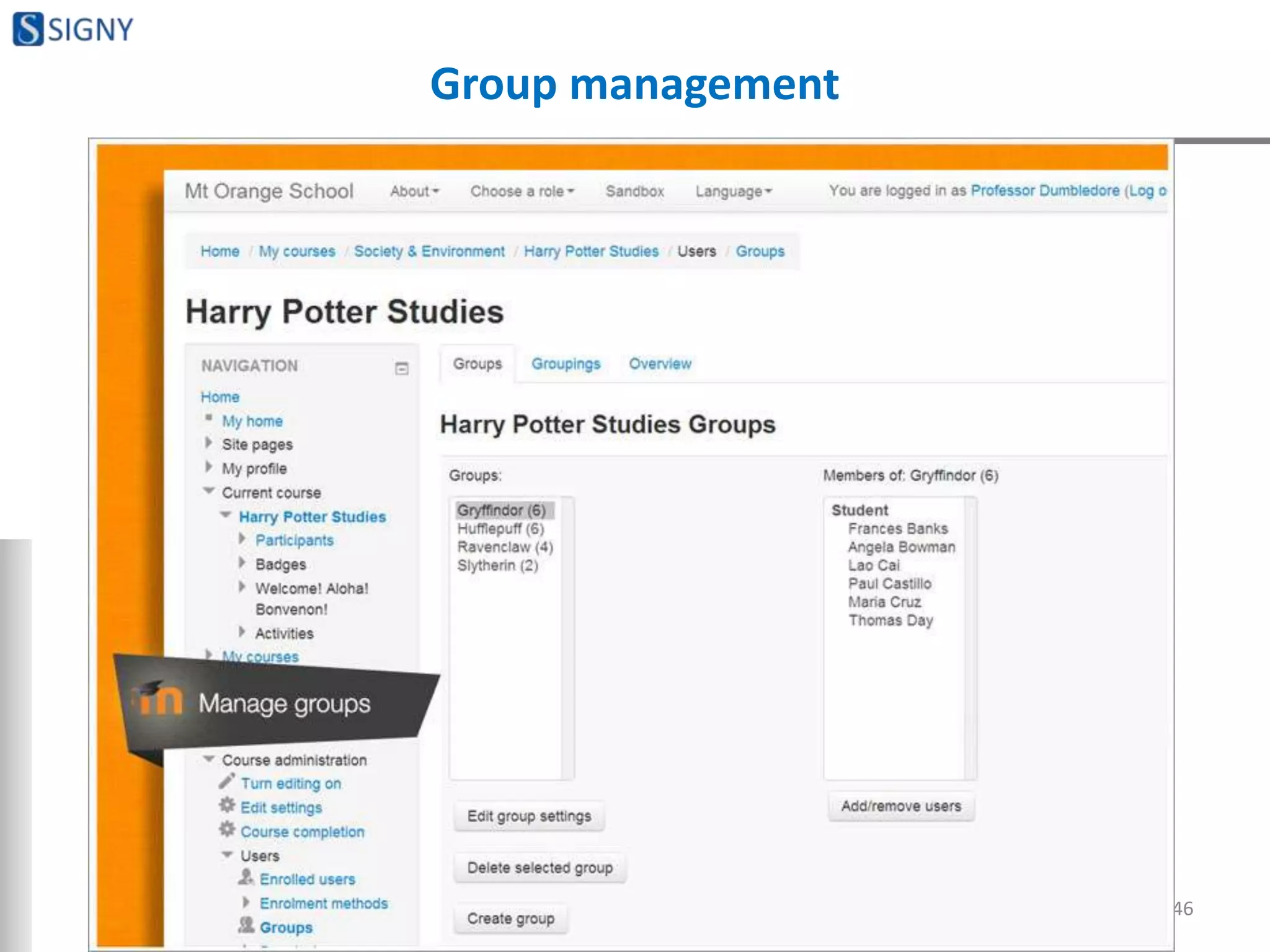Select the Groups tab
This screenshot has height=952, width=1270.
pos(477,364)
